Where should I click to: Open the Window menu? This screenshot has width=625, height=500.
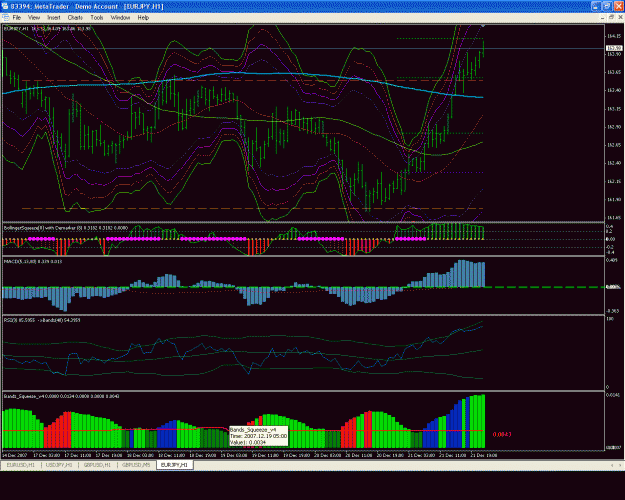120,18
